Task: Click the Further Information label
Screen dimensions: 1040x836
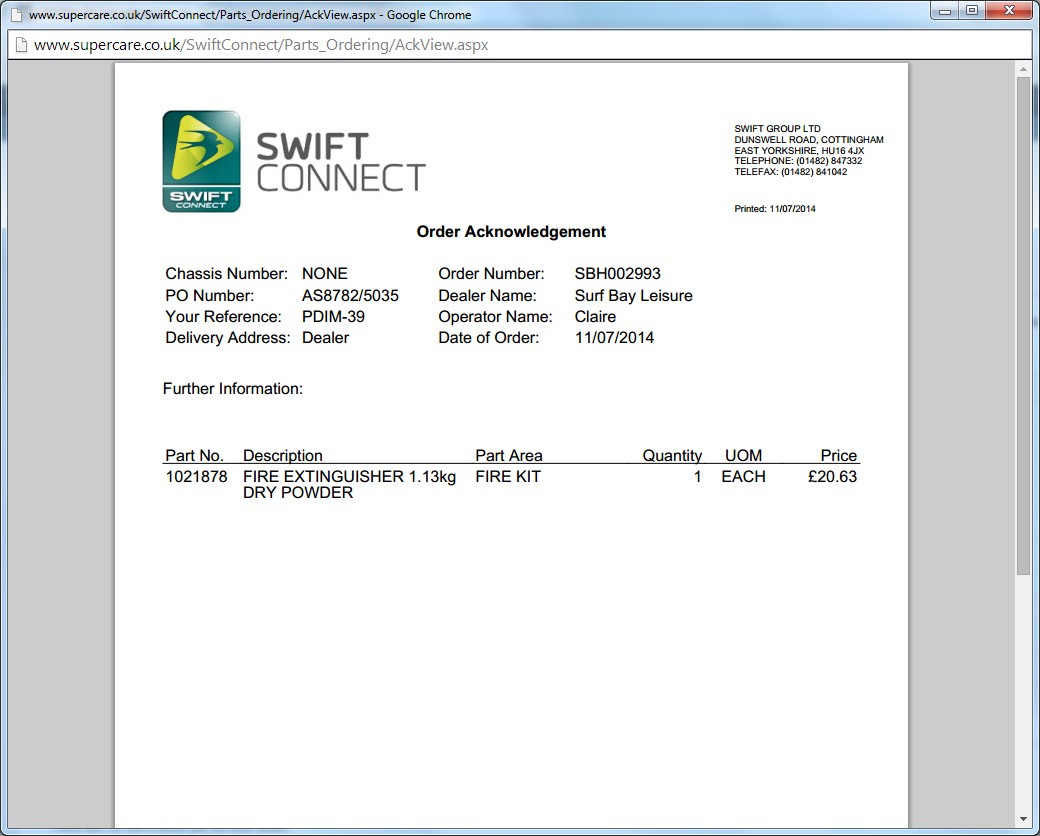Action: click(233, 389)
